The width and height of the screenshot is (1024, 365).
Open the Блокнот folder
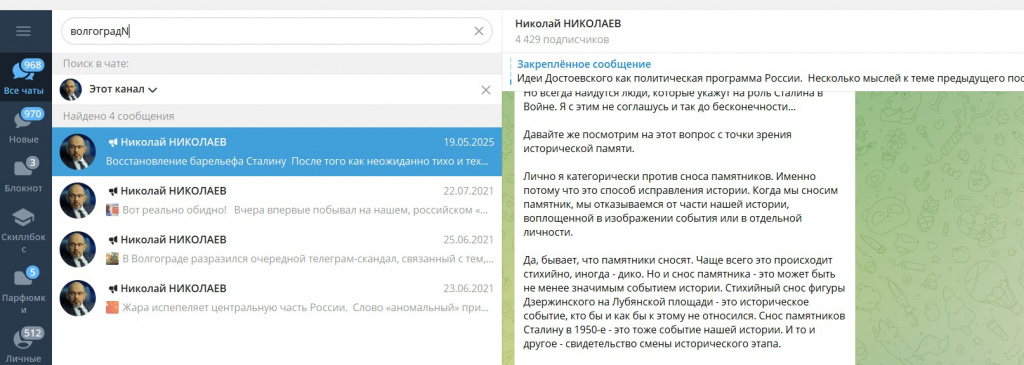[25, 175]
